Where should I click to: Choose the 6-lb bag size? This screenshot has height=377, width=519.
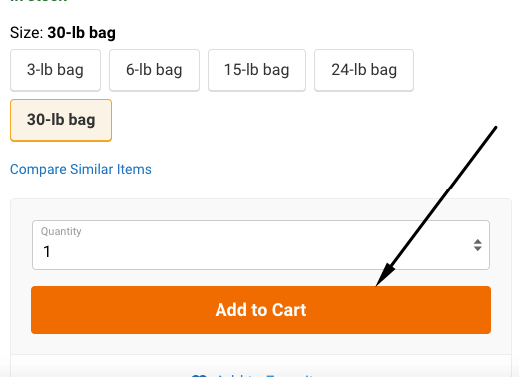point(154,70)
